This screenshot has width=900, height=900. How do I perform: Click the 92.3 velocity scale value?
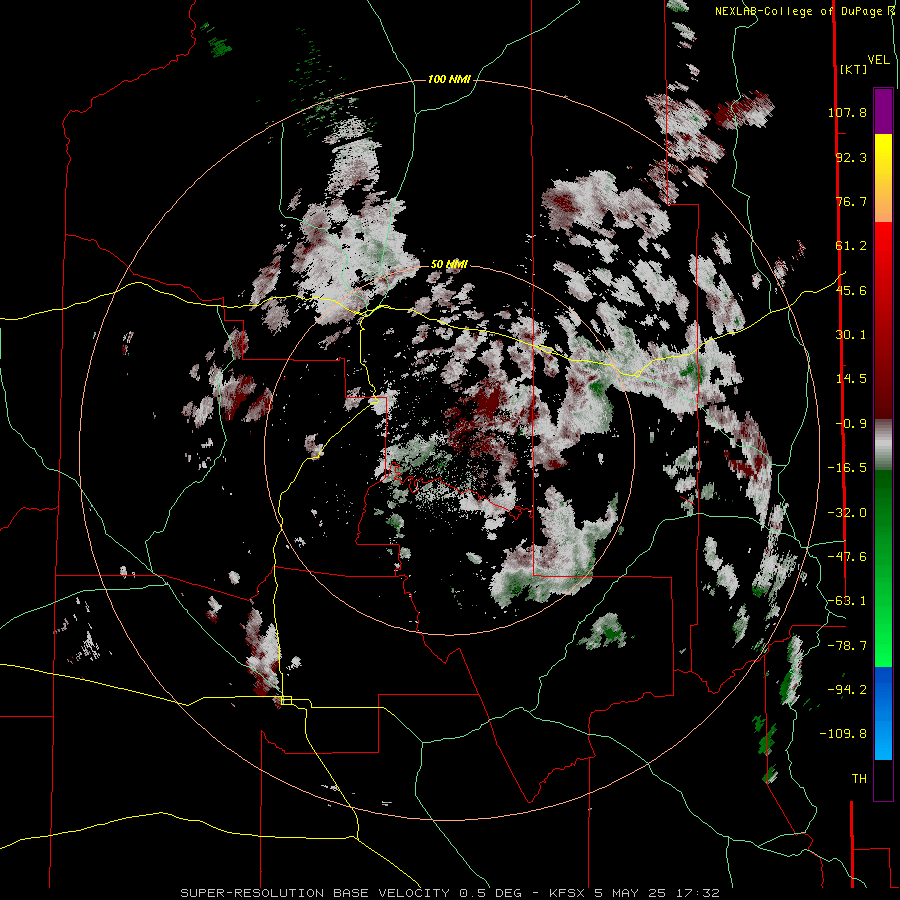(851, 157)
